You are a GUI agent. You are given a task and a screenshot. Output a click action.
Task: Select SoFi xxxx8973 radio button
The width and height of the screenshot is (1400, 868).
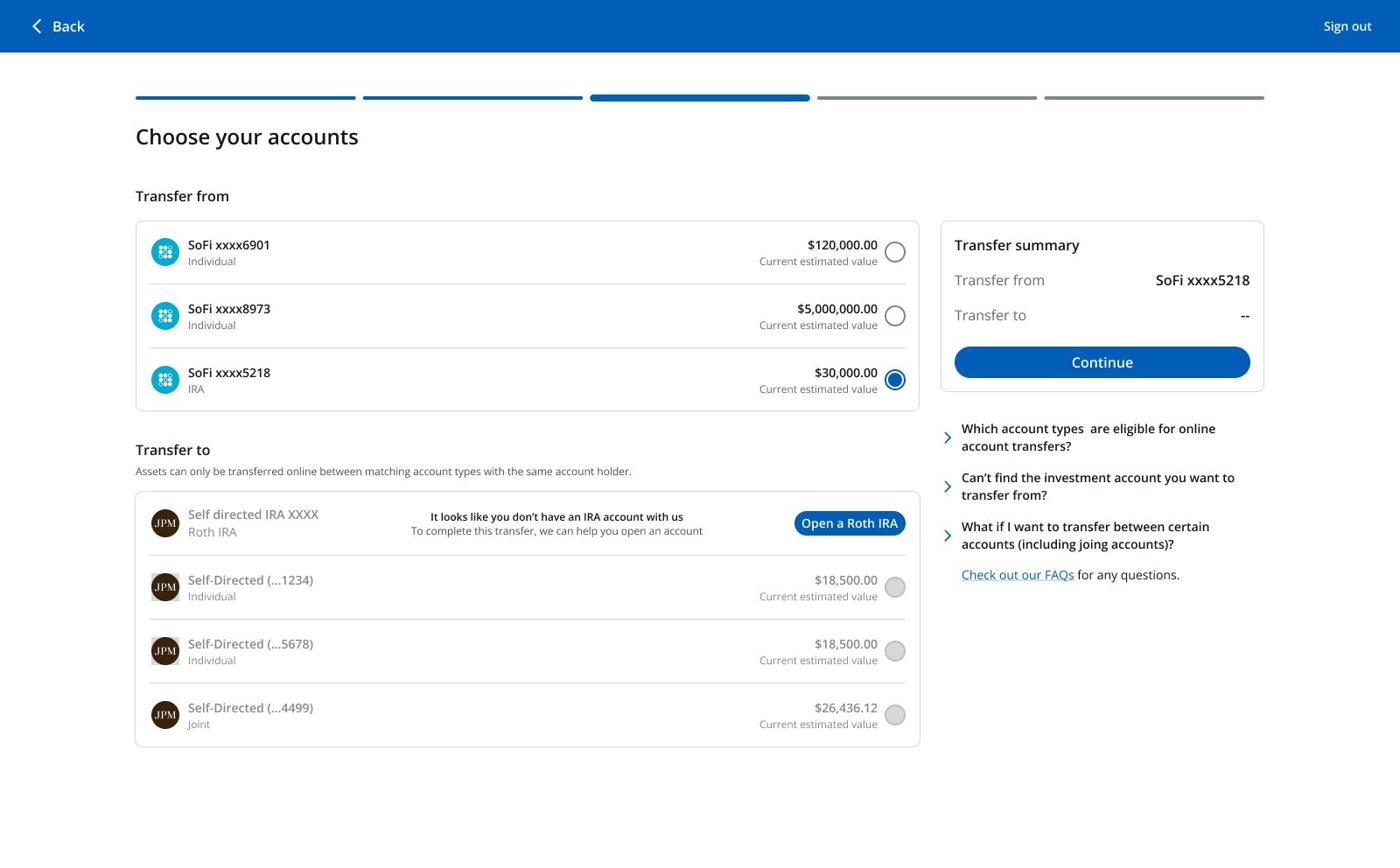pos(895,316)
